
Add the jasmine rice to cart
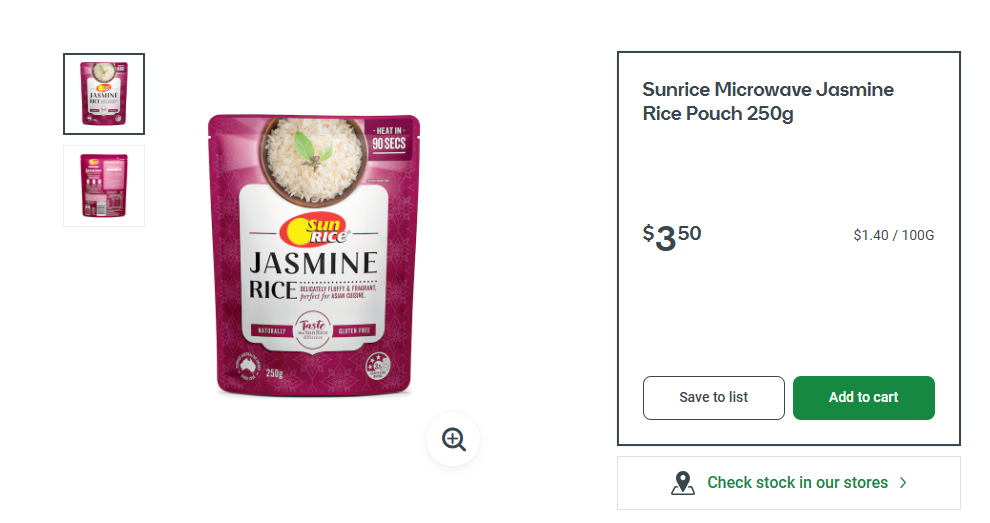click(863, 398)
